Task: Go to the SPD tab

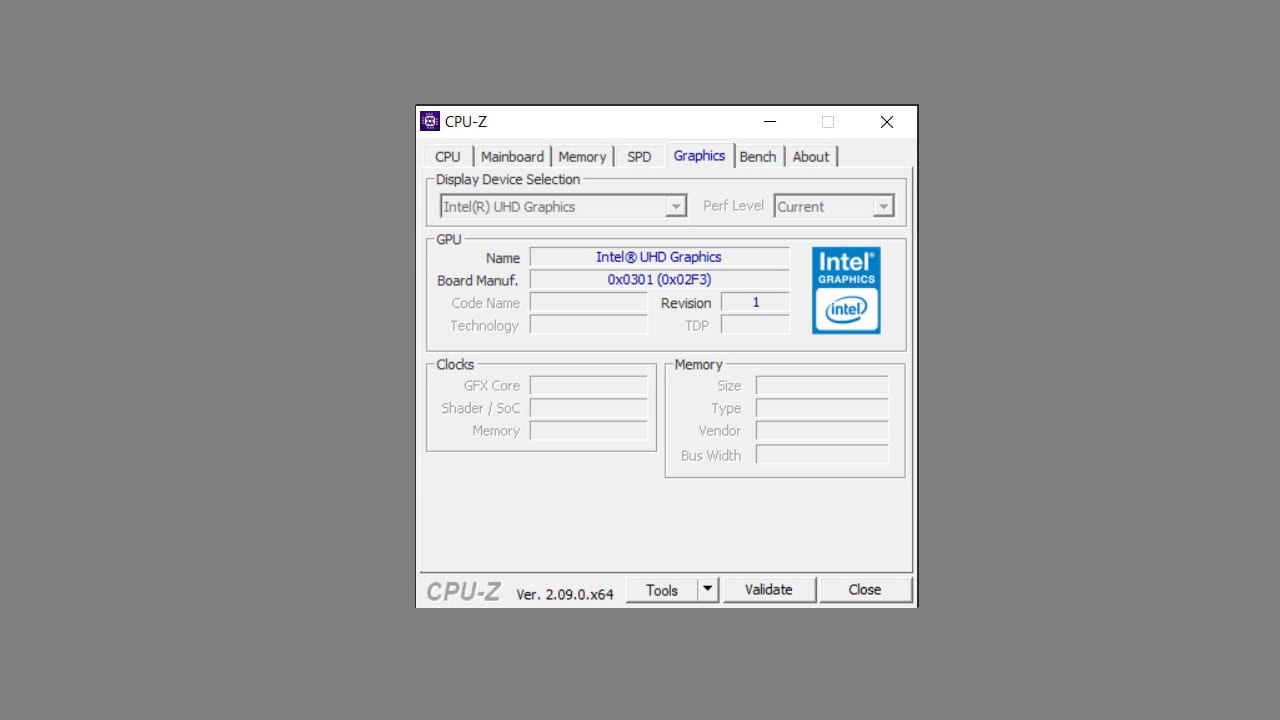Action: tap(639, 157)
